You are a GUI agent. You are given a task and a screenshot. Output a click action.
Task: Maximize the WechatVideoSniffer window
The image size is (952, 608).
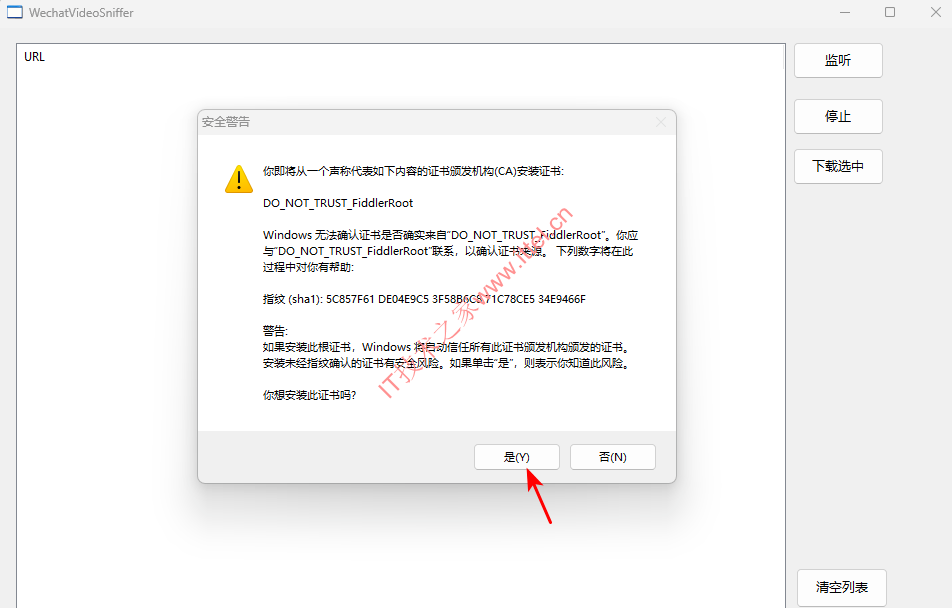[890, 12]
